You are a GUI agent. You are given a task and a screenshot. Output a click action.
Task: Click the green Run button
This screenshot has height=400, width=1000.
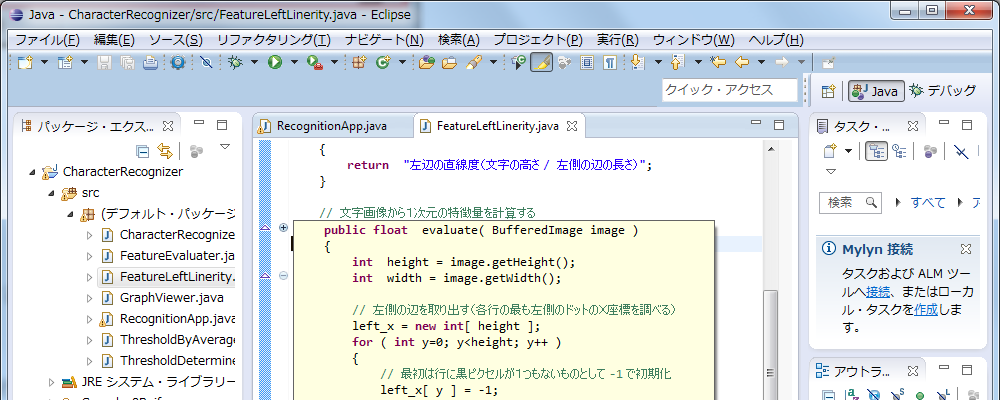(275, 62)
